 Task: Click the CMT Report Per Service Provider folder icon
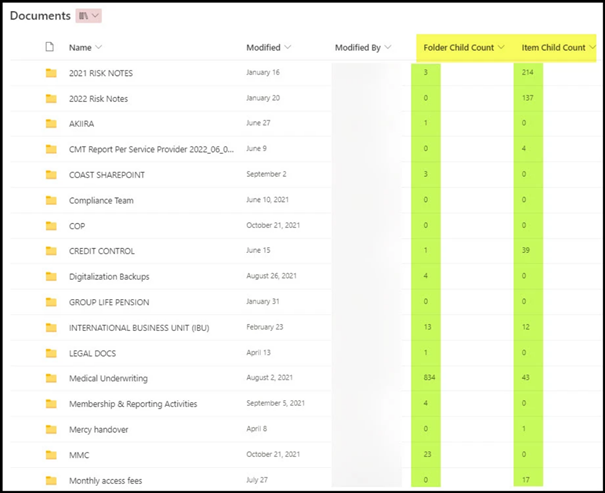pos(51,149)
